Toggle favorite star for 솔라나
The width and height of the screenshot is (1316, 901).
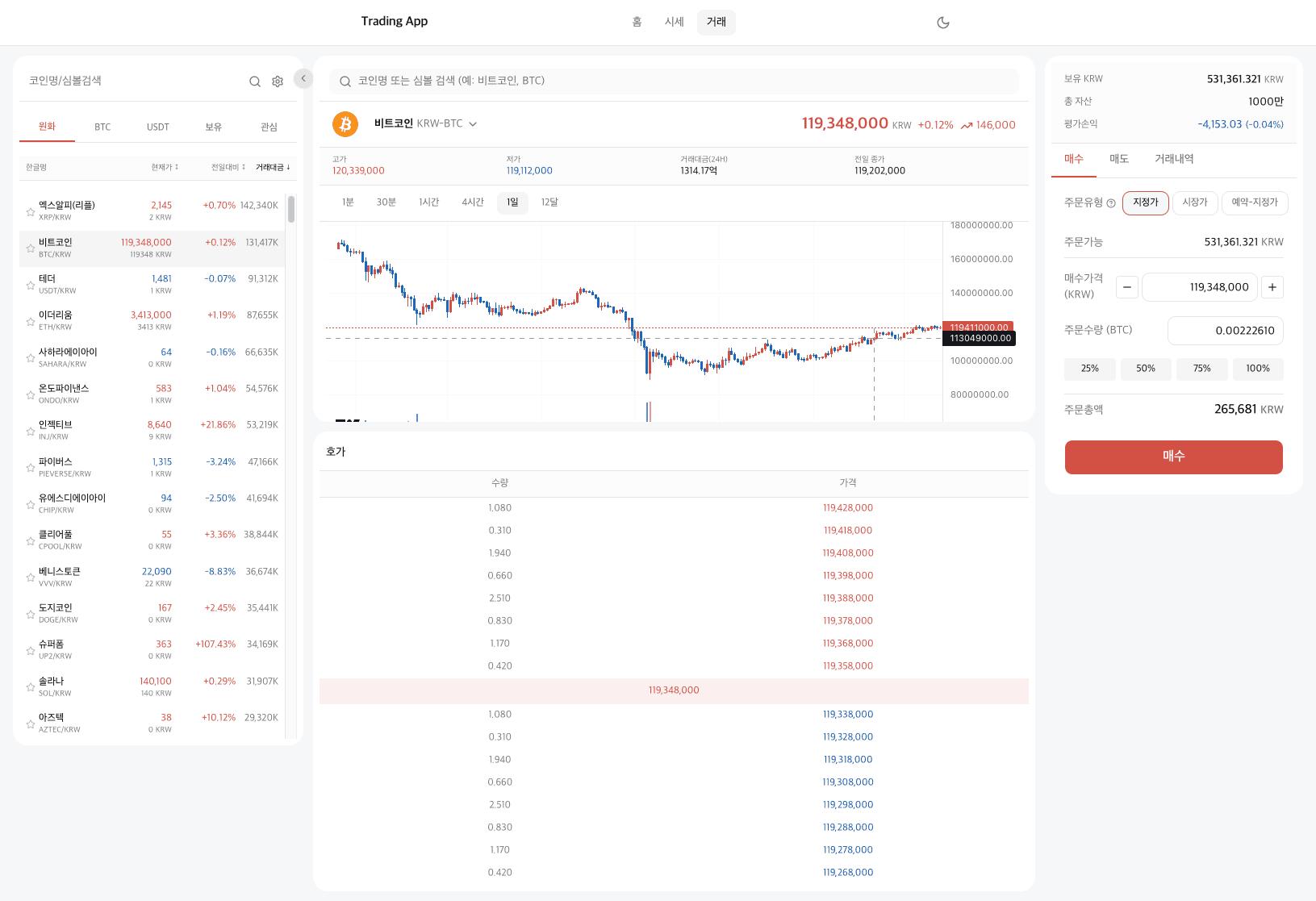point(31,688)
